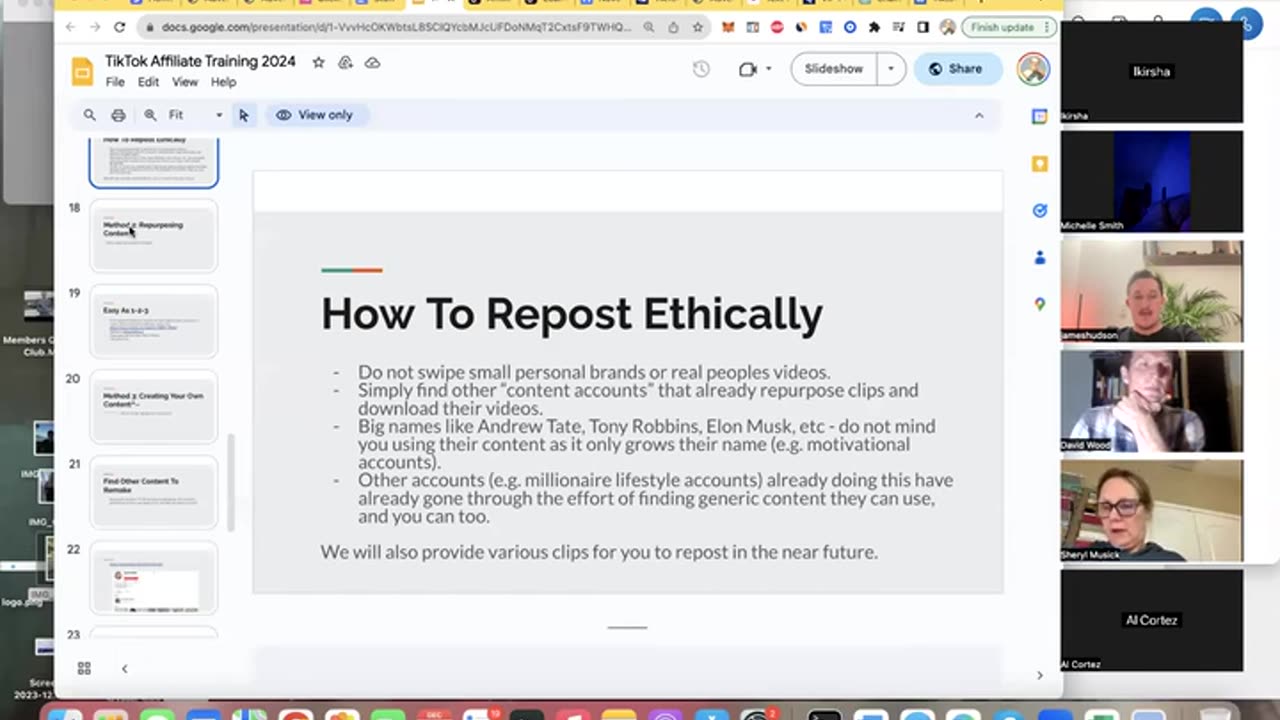Print the presentation

tap(118, 115)
